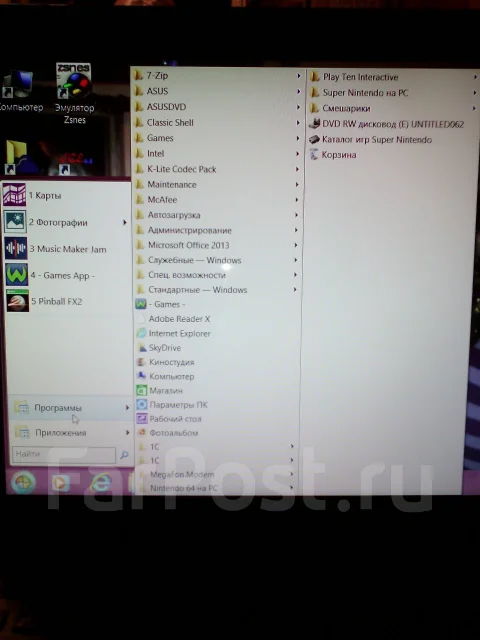The width and height of the screenshot is (480, 640).
Task: Expand the ASUS folder submenu
Action: tap(218, 91)
